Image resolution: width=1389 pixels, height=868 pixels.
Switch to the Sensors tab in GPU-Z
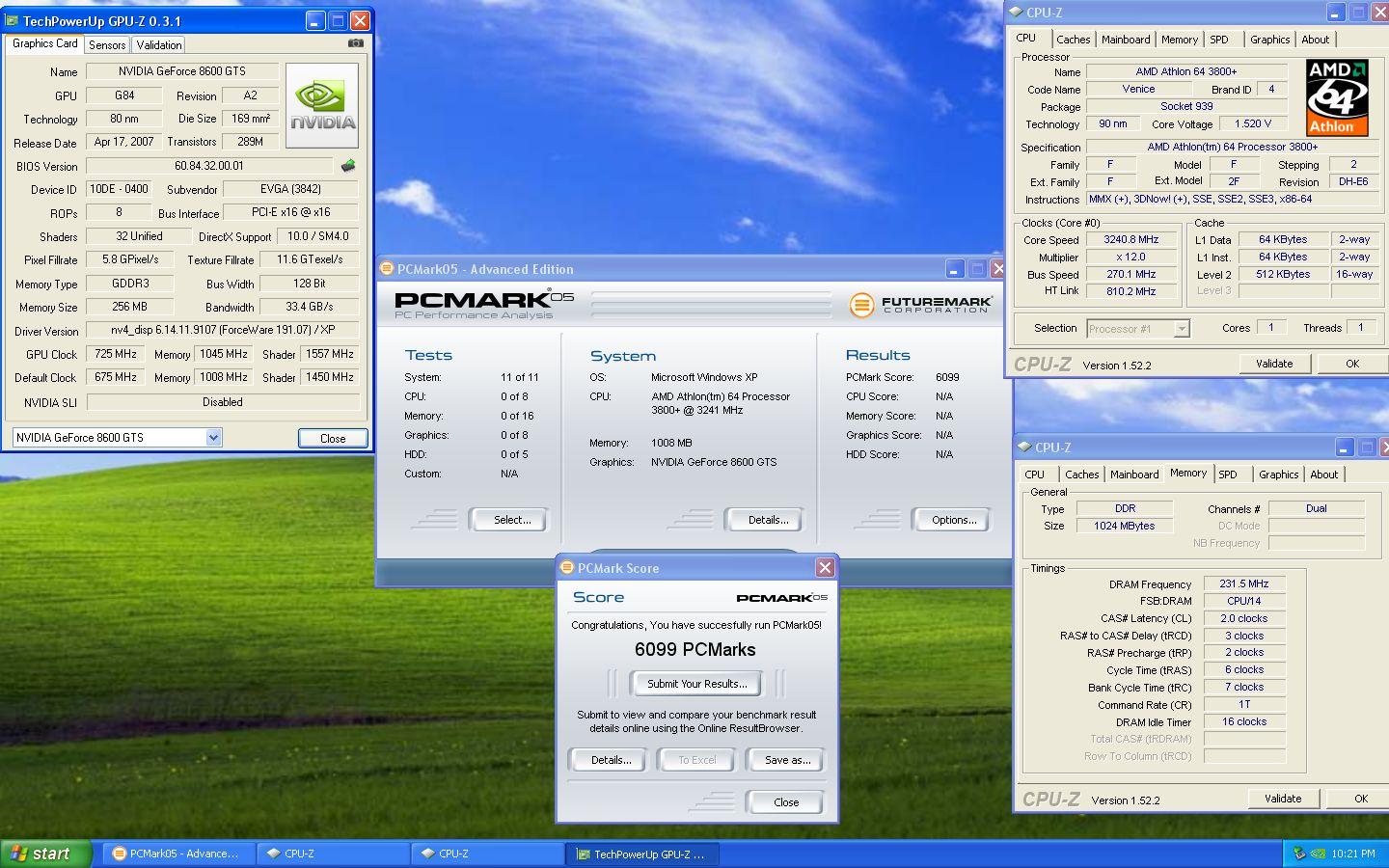coord(107,45)
